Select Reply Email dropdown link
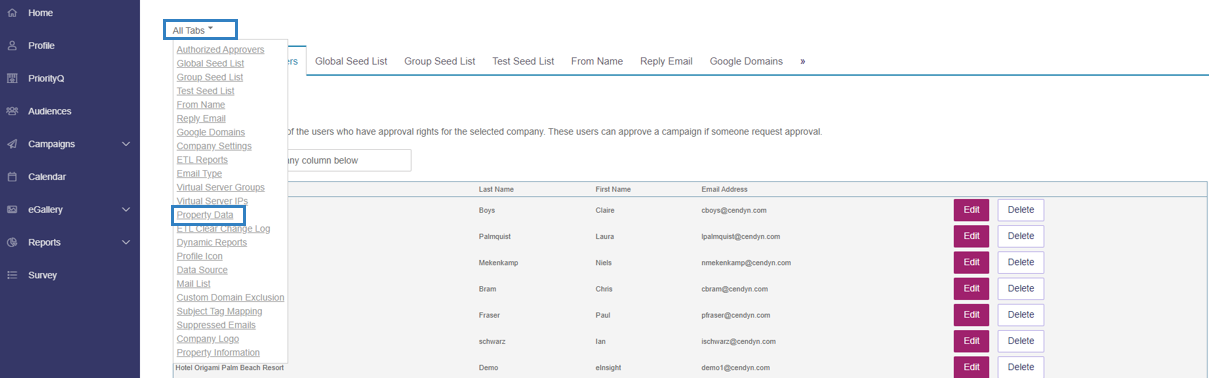The image size is (1209, 381). click(200, 118)
